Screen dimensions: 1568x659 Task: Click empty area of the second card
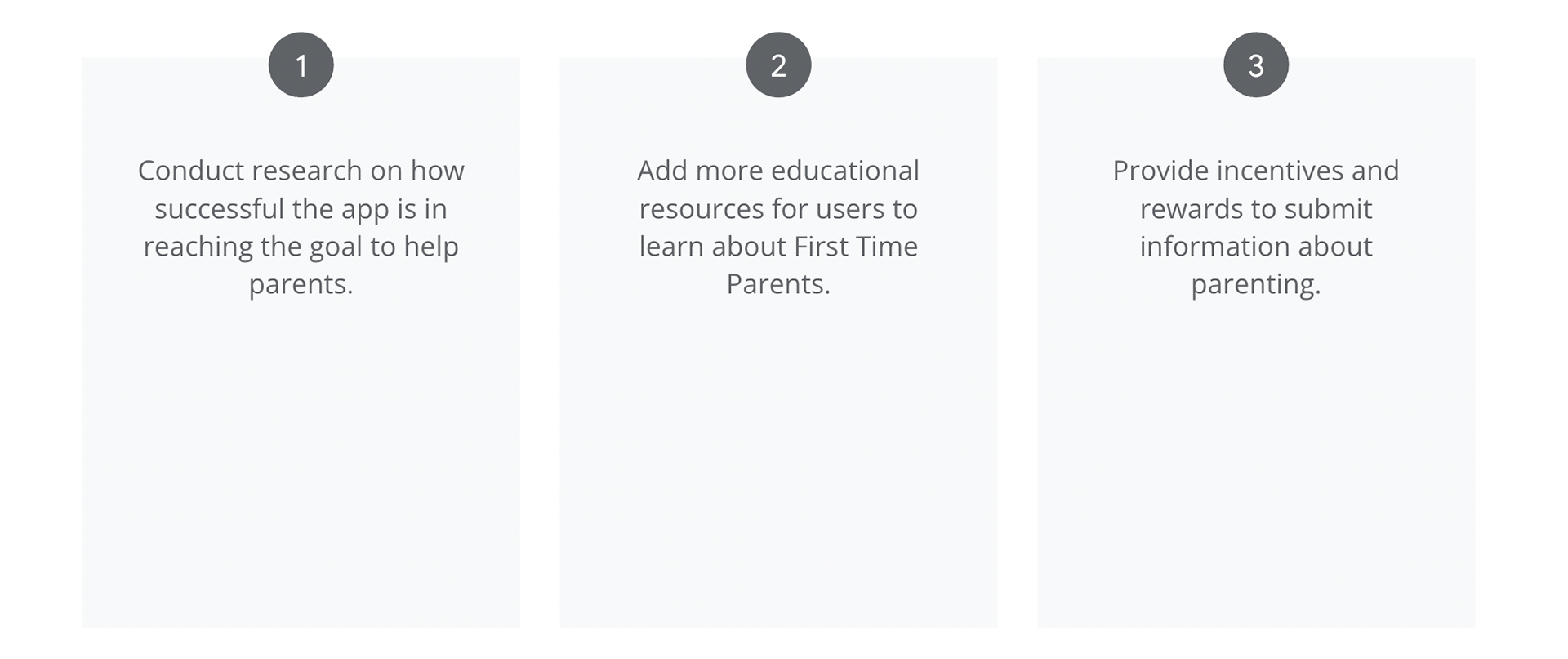778,465
